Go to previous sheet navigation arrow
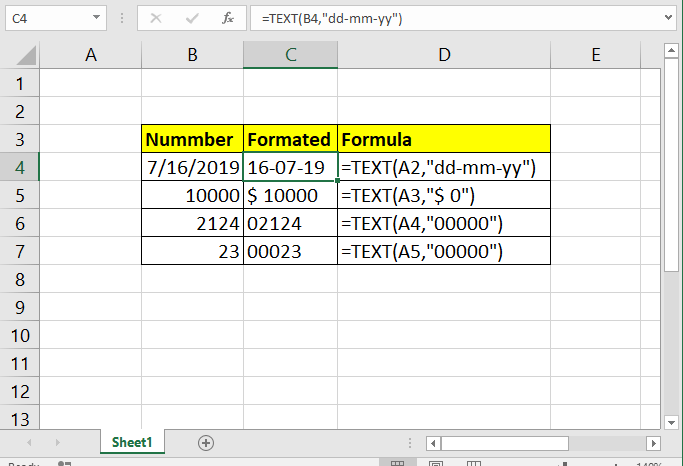This screenshot has width=683, height=466. pos(29,443)
